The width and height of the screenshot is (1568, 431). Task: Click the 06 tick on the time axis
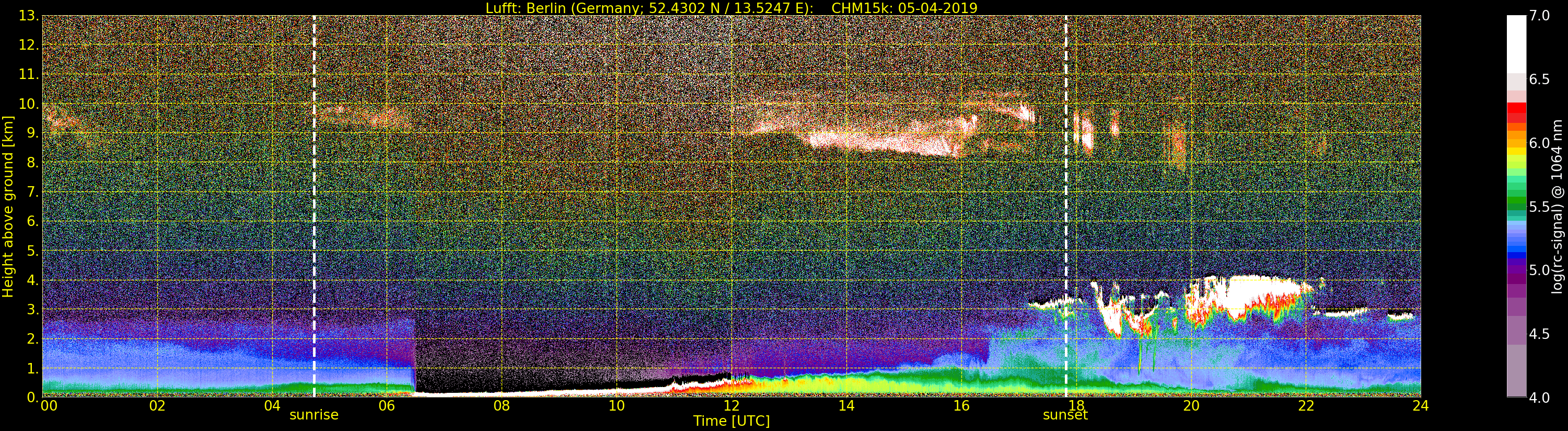click(387, 405)
